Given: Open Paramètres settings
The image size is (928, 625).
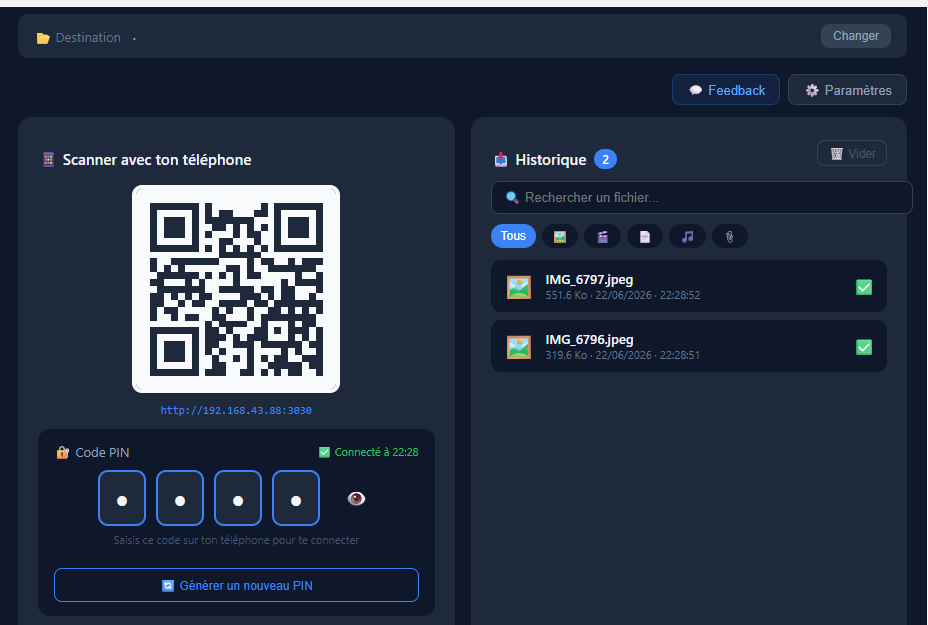Looking at the screenshot, I should [x=848, y=90].
